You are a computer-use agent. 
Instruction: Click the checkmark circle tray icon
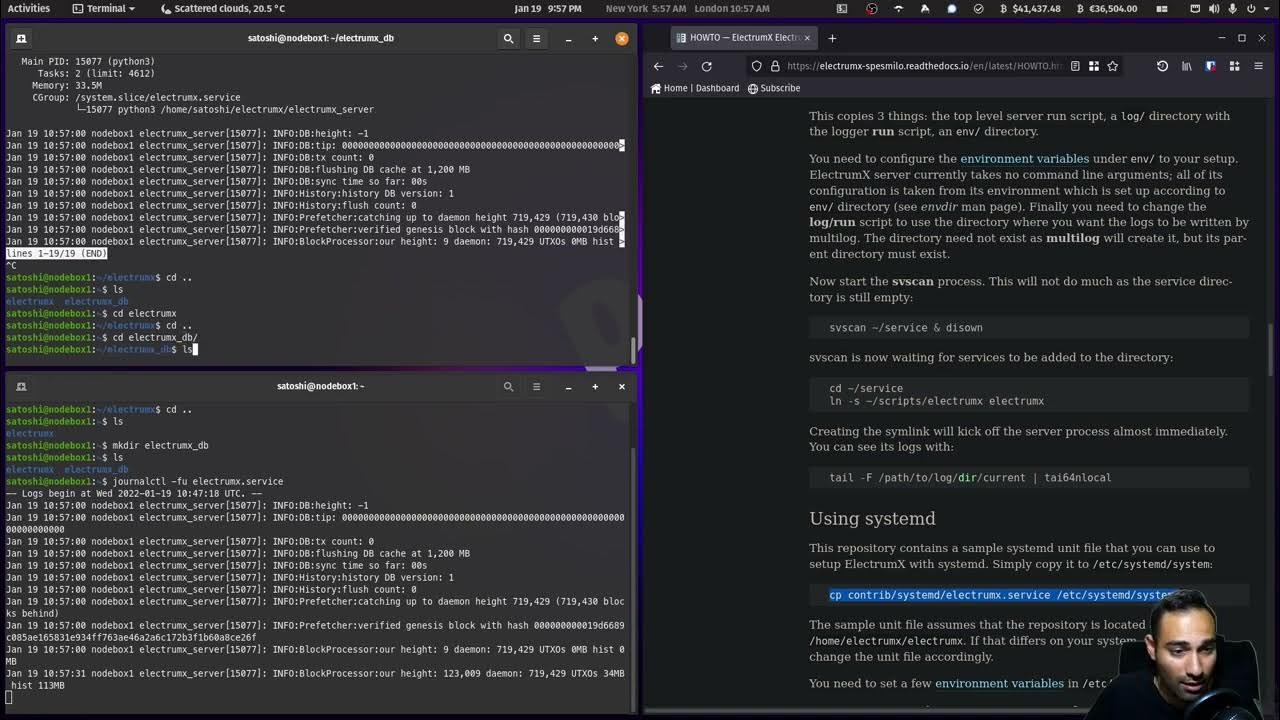pos(978,8)
